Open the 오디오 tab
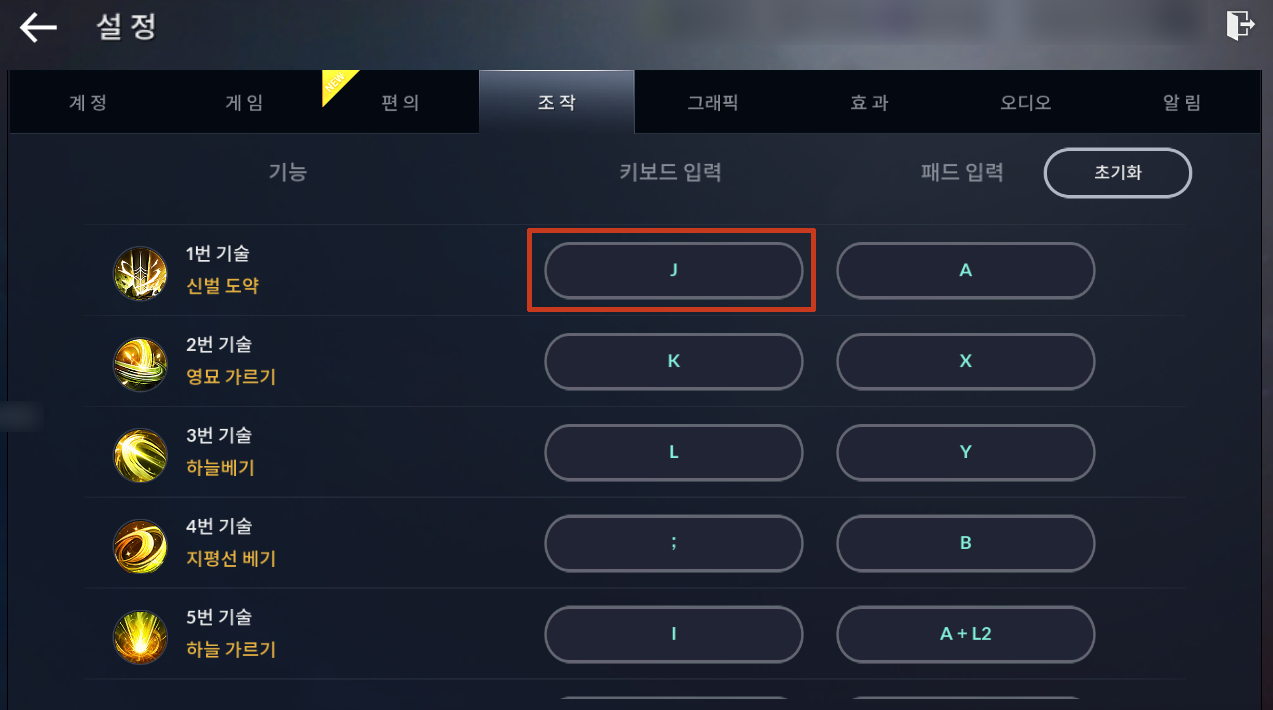 (1025, 102)
